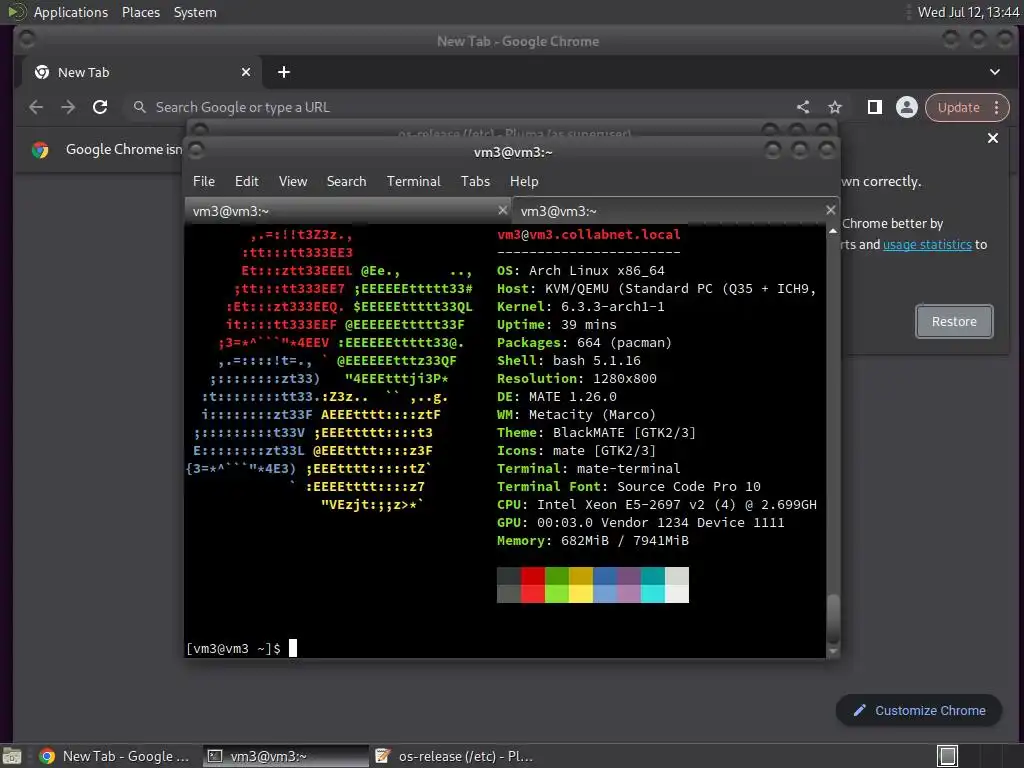Go forward in Chrome

(68, 107)
